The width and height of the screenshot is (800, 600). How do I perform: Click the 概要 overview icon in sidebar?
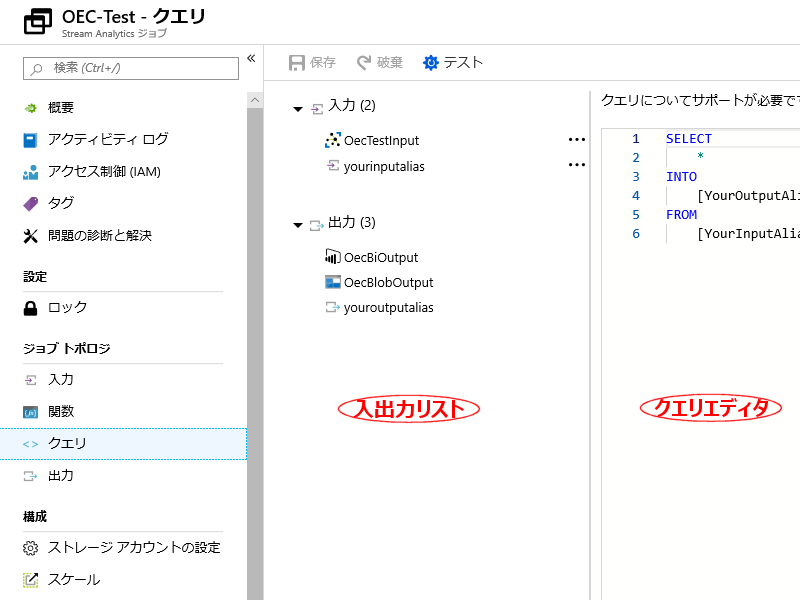click(31, 108)
